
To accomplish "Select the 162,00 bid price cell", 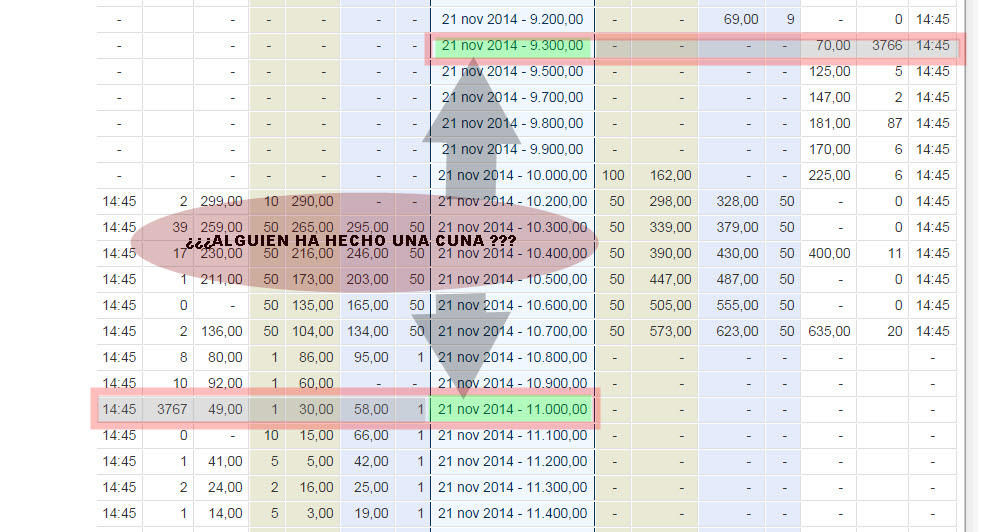I will pyautogui.click(x=670, y=176).
